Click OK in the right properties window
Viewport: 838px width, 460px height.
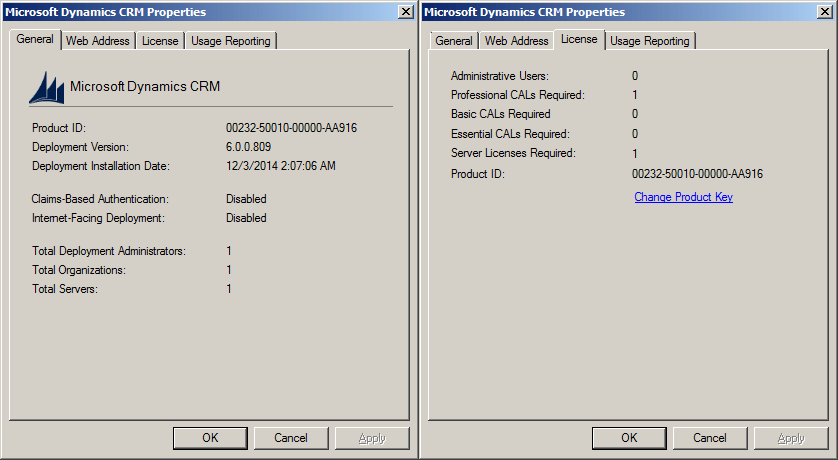click(x=629, y=438)
